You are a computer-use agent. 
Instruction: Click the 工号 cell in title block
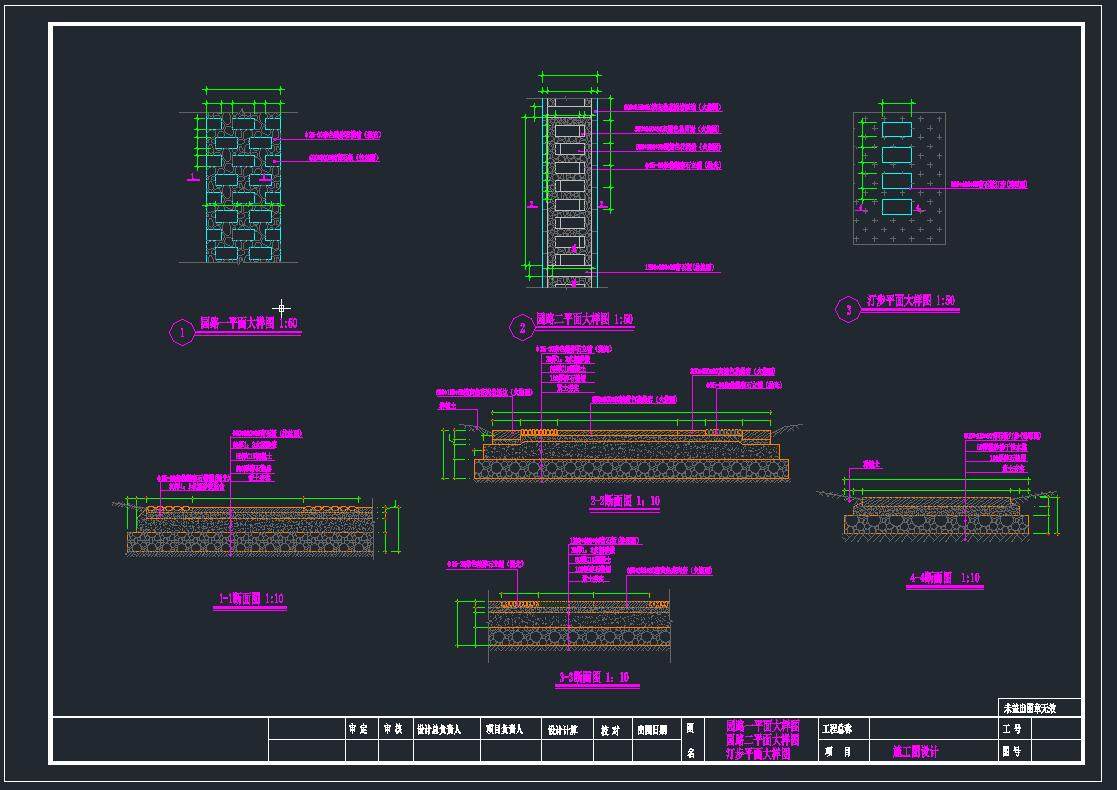point(1011,729)
